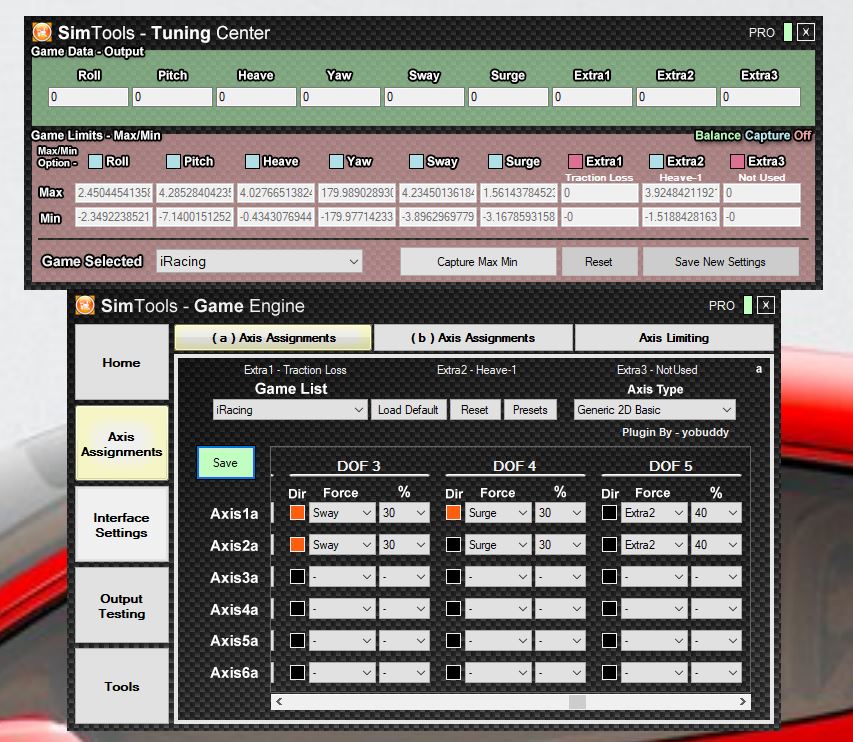Open Axis2a DOF 5 percent 40 dropdown

[x=716, y=545]
